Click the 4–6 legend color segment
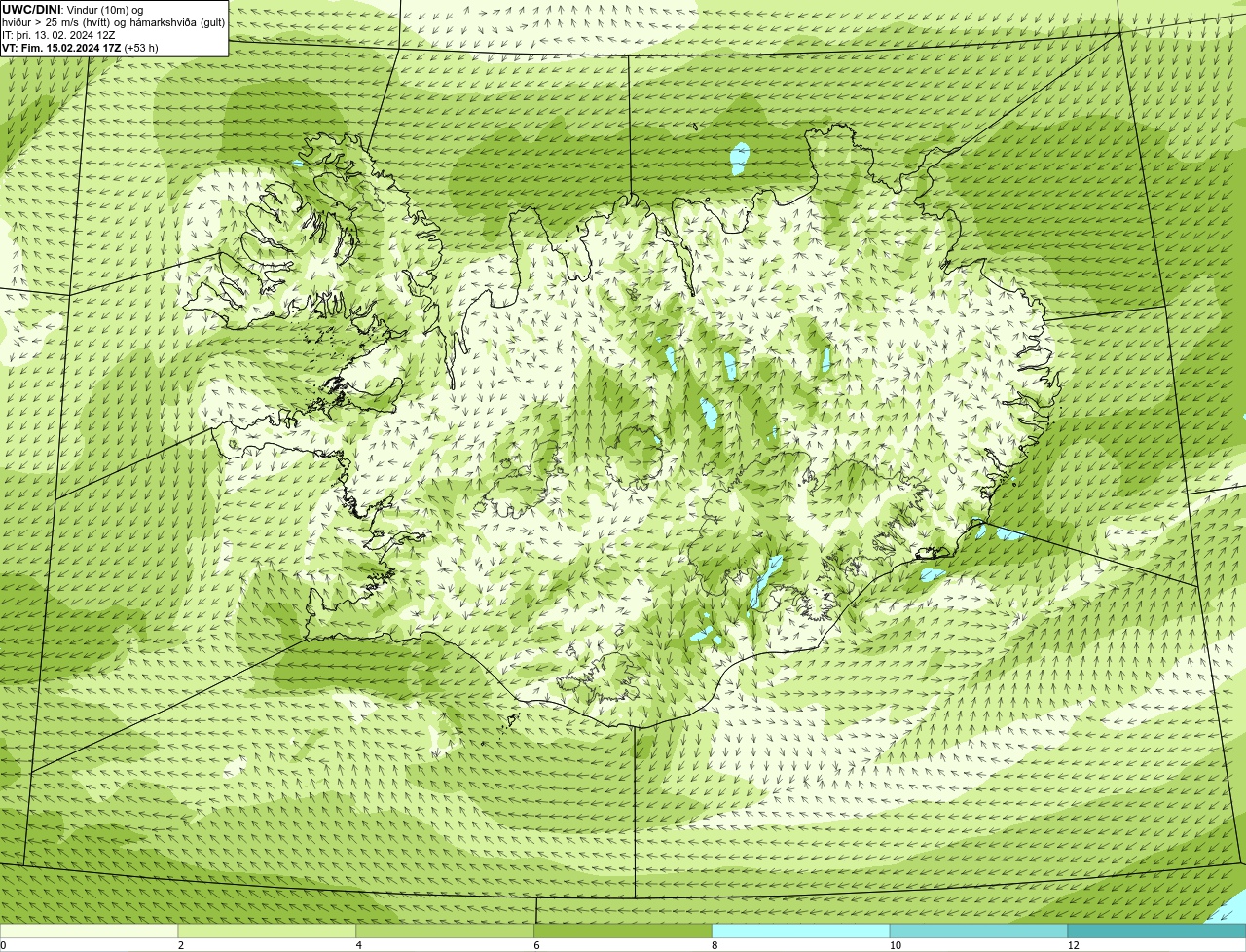Viewport: 1246px width, 952px height. coord(446,931)
